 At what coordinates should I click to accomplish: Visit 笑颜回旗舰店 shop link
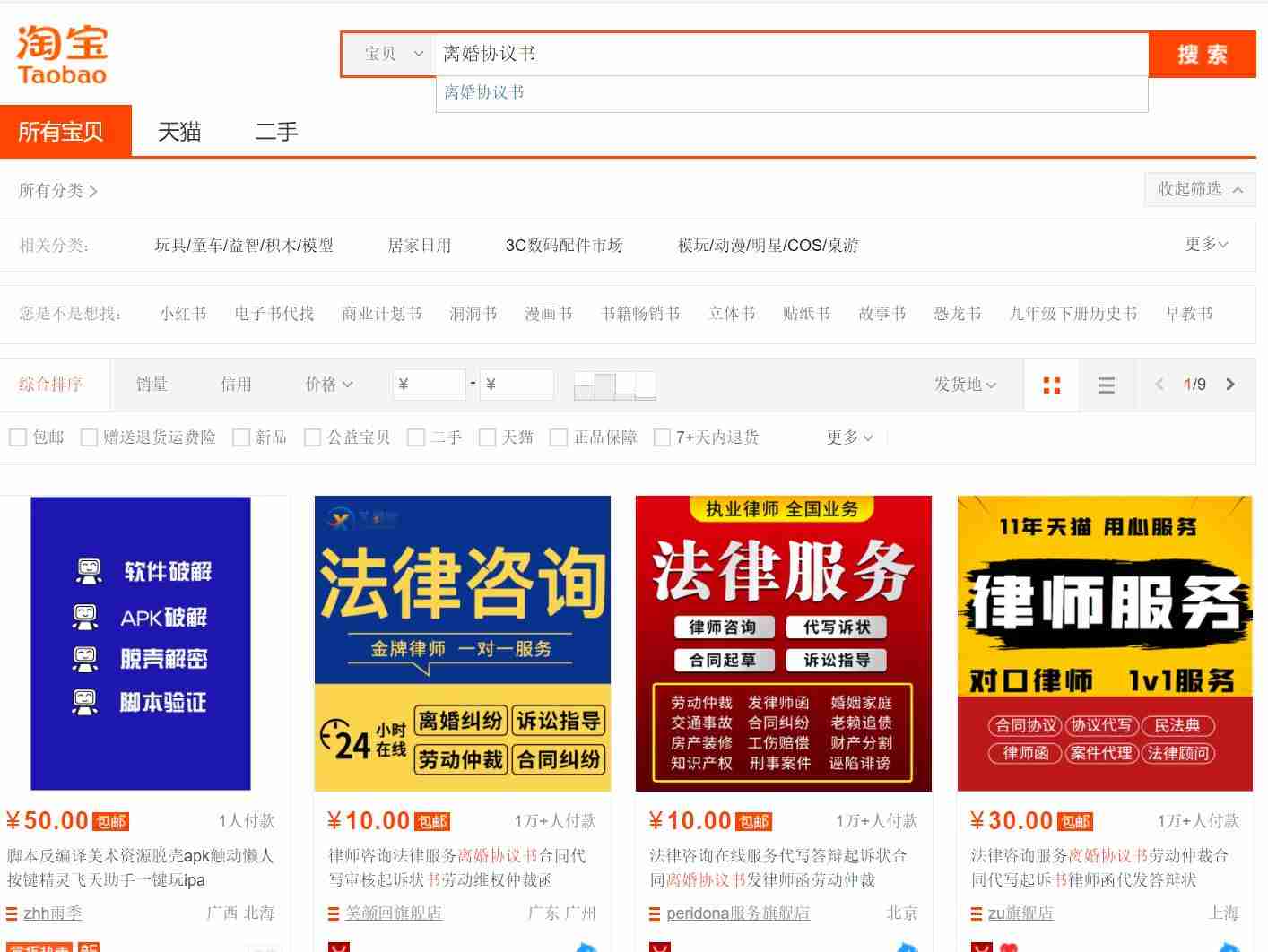click(394, 913)
